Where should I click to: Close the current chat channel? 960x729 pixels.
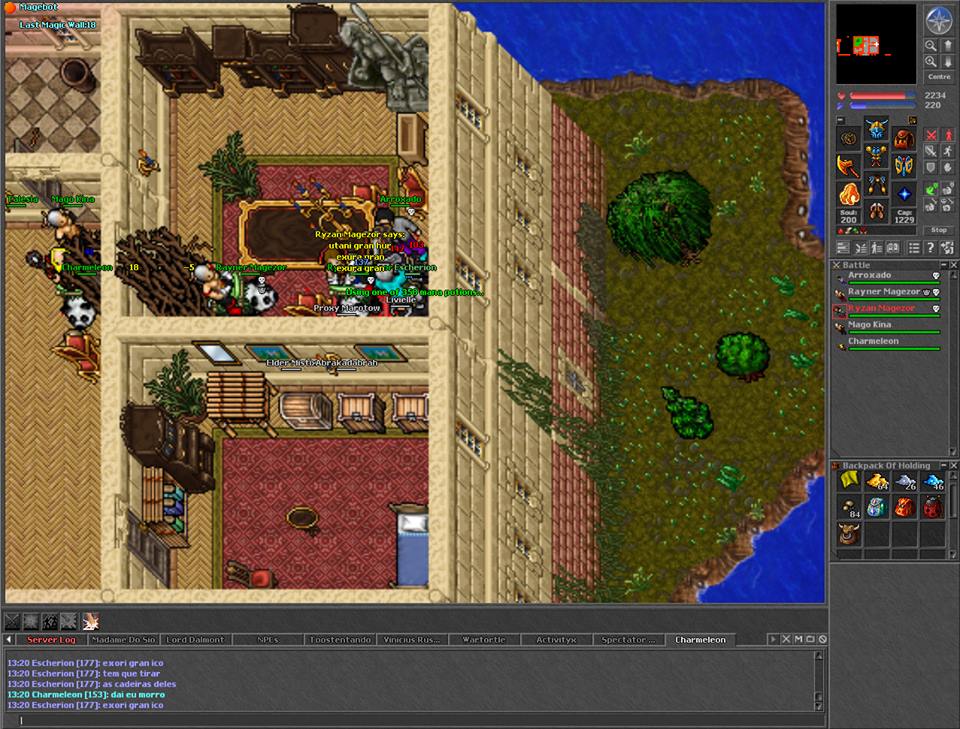(x=786, y=639)
